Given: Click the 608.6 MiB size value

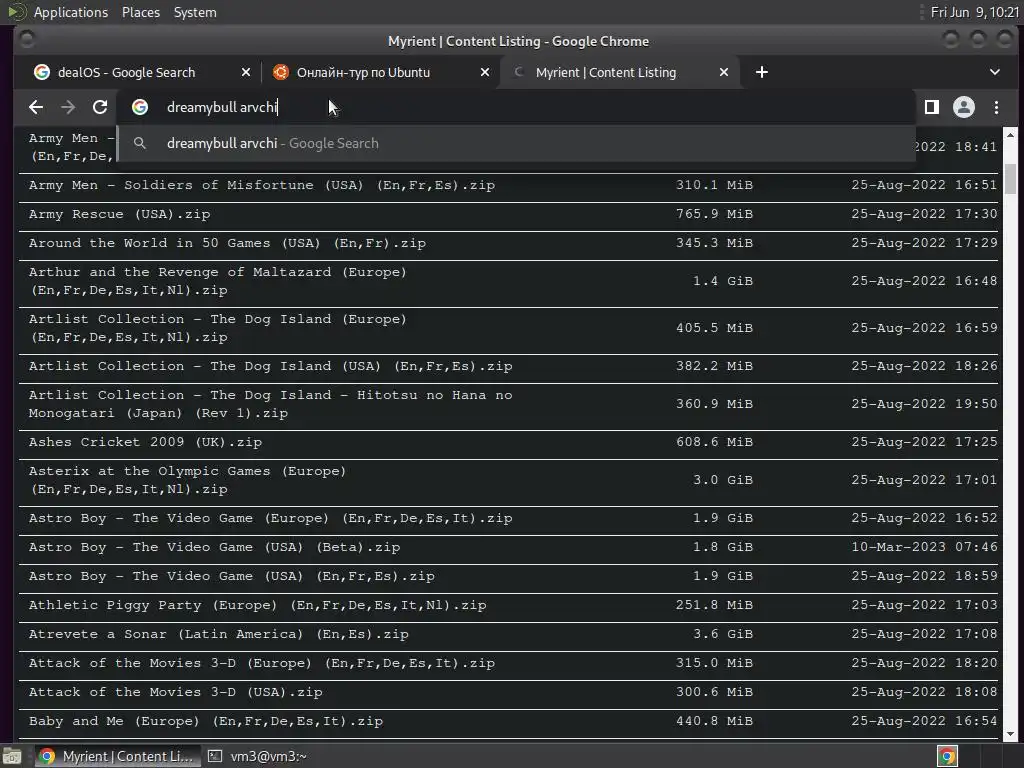Looking at the screenshot, I should pos(714,442).
